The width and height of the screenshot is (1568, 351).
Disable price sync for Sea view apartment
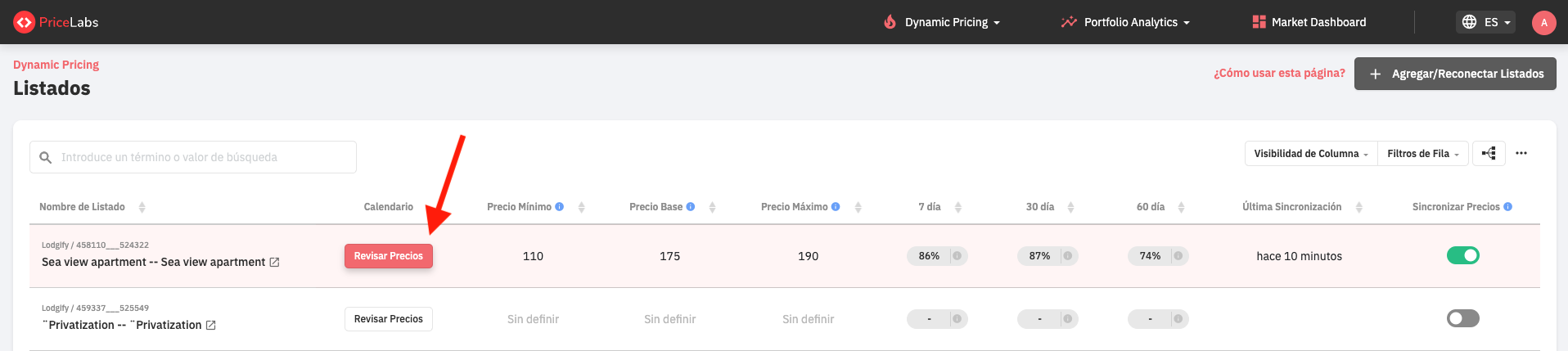[x=1462, y=256]
